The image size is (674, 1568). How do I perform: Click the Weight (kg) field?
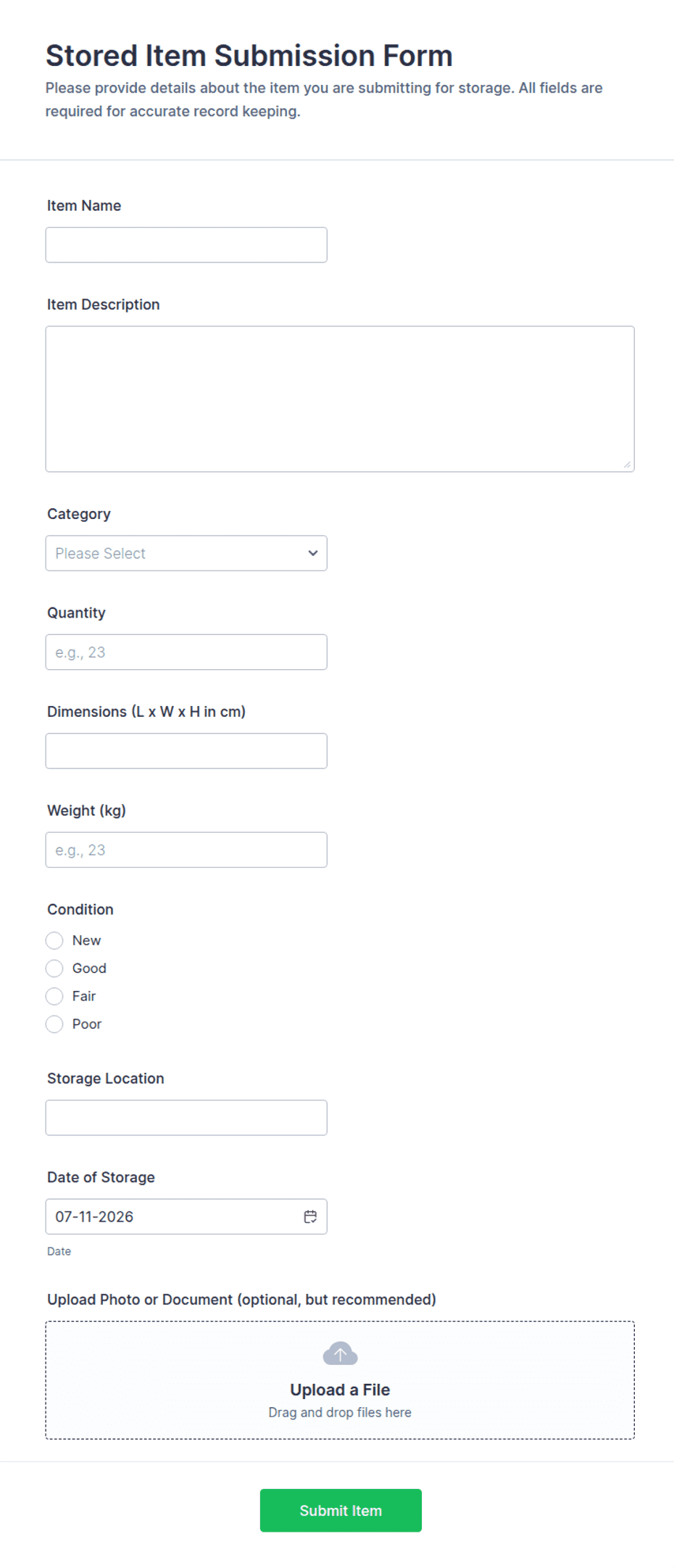186,850
